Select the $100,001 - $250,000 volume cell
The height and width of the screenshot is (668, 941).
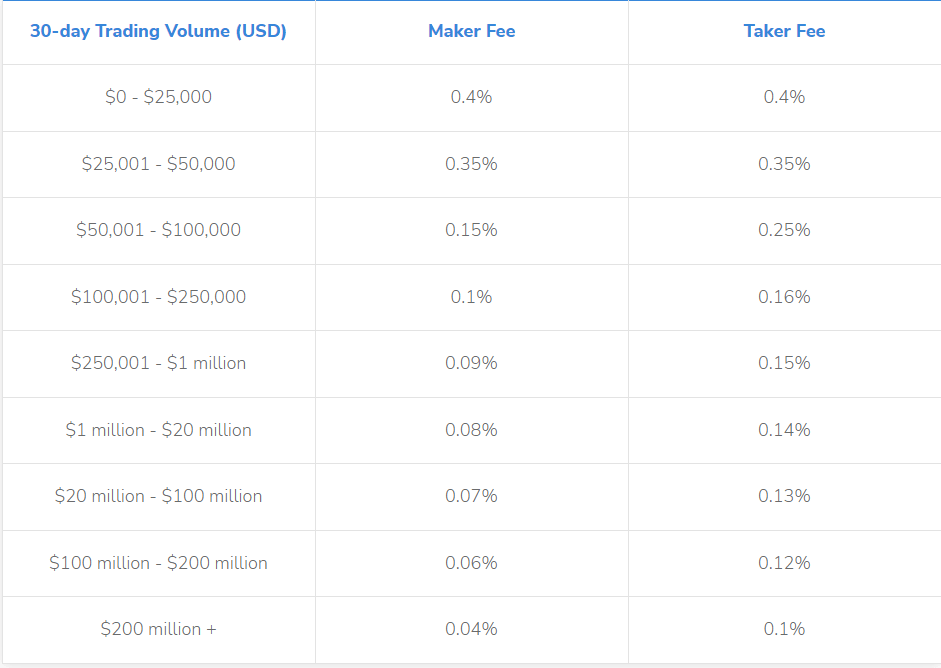(158, 297)
